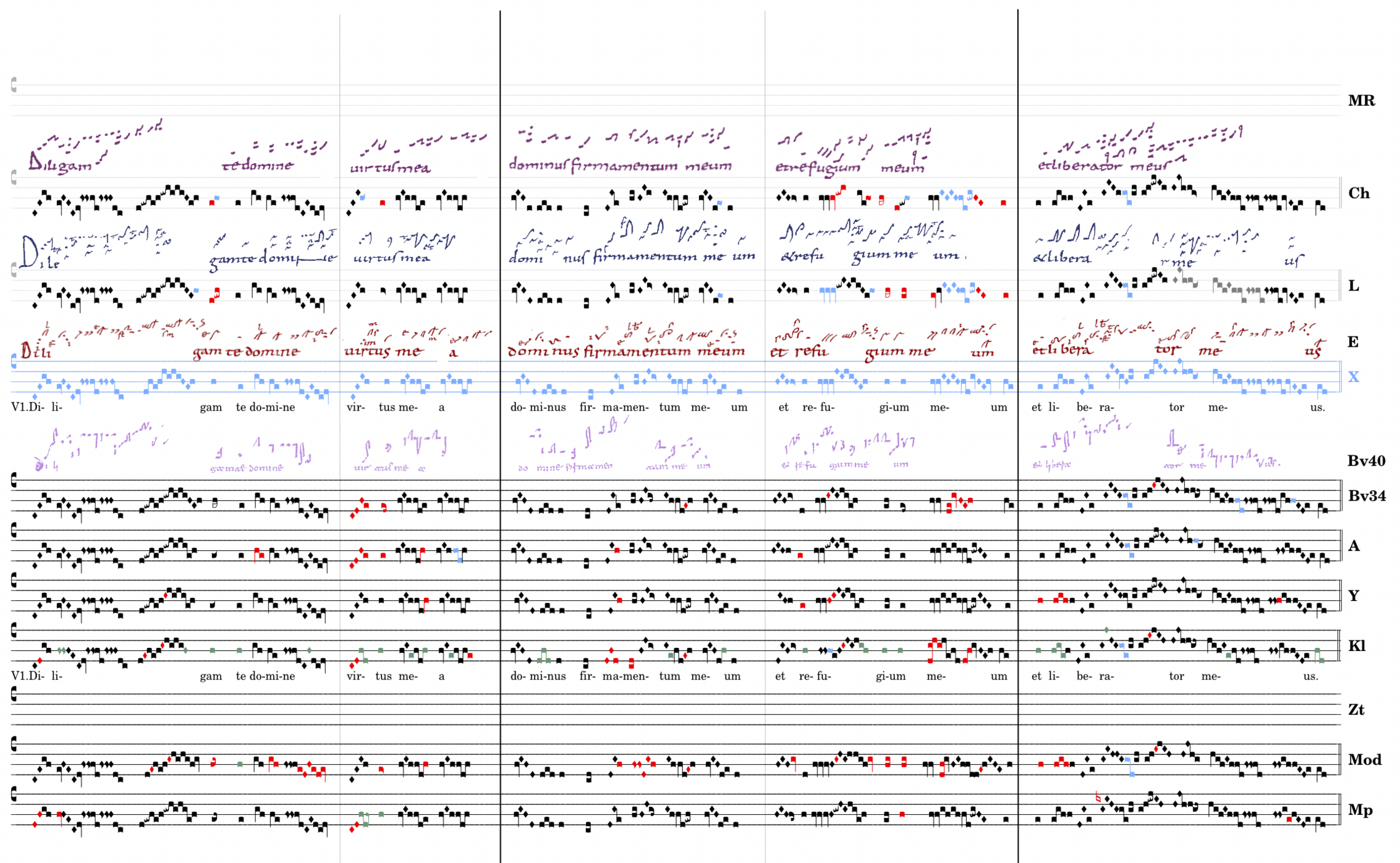Screen dimensions: 1400x863
Task: Select the Bv40 source label
Action: coord(1366,461)
